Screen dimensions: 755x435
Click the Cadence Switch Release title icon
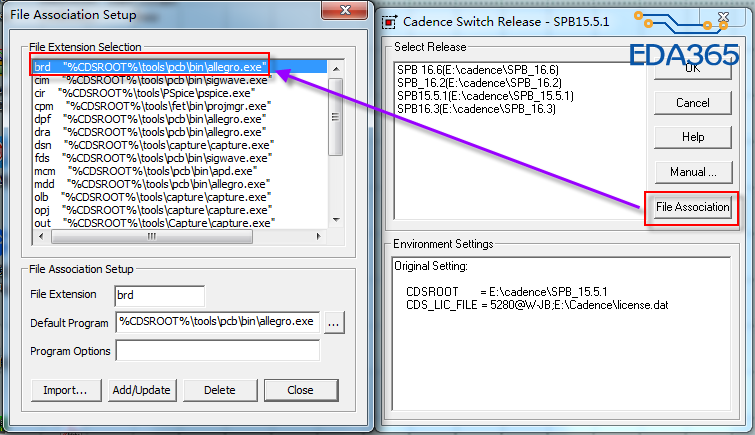(x=389, y=22)
